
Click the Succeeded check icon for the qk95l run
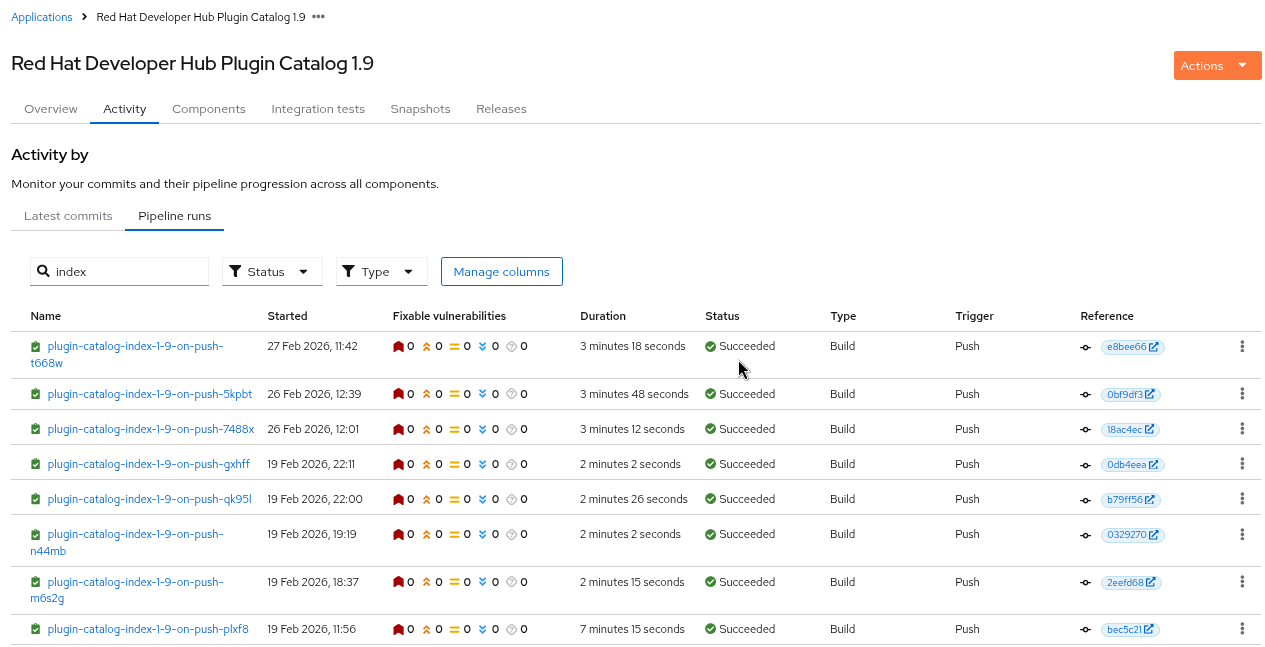pos(710,499)
